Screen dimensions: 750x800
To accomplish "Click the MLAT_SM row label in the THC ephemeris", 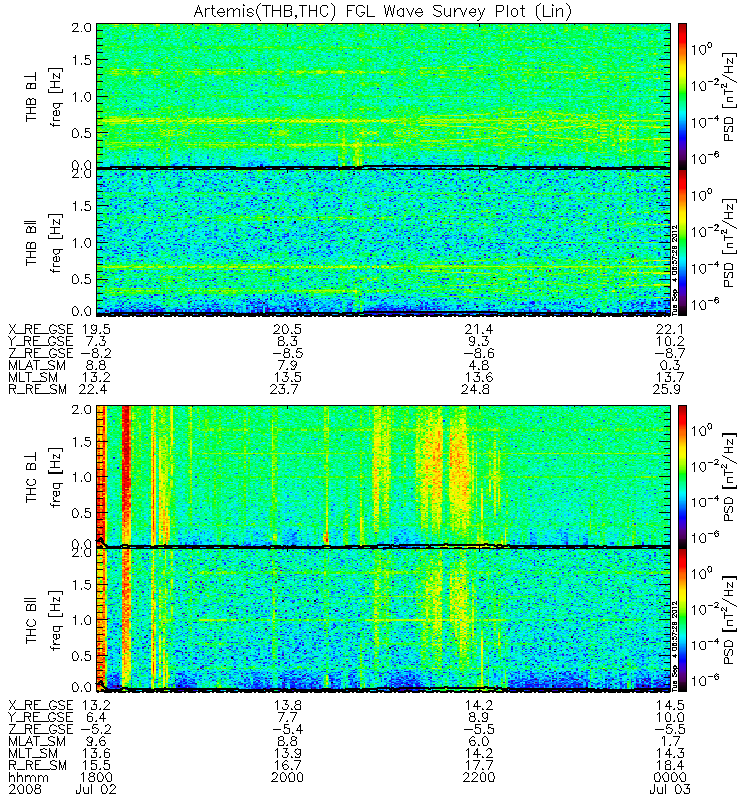I will [x=37, y=741].
